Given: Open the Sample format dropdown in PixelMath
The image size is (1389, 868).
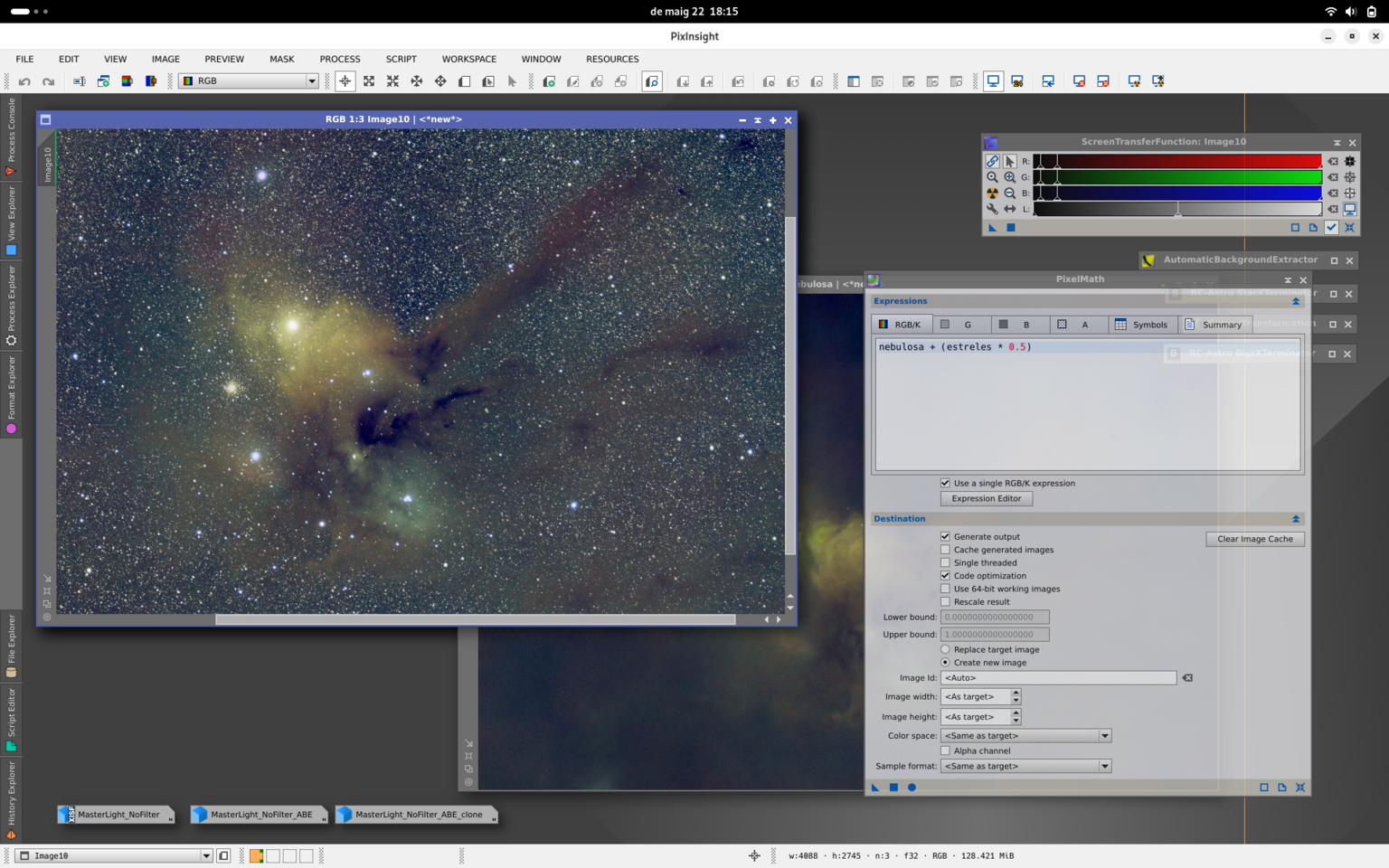Looking at the screenshot, I should click(1025, 766).
